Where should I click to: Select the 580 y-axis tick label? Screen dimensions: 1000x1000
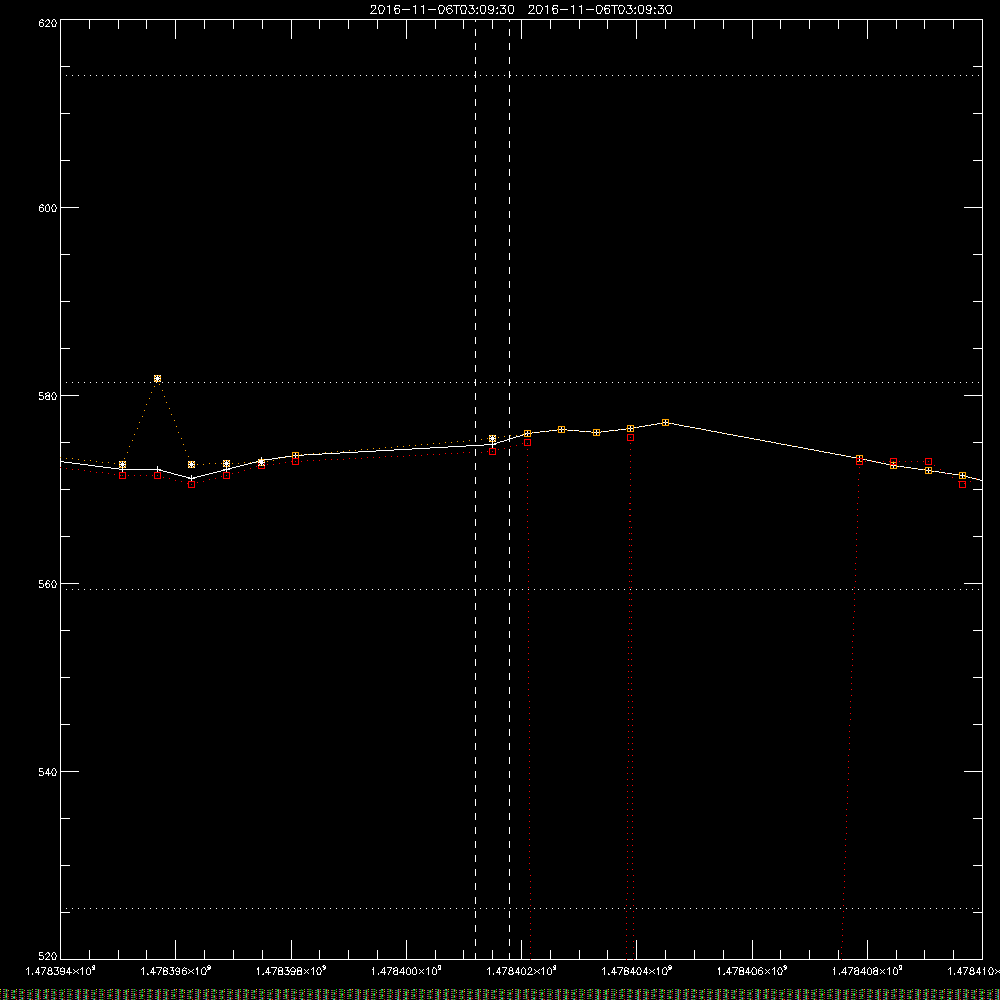tap(48, 396)
